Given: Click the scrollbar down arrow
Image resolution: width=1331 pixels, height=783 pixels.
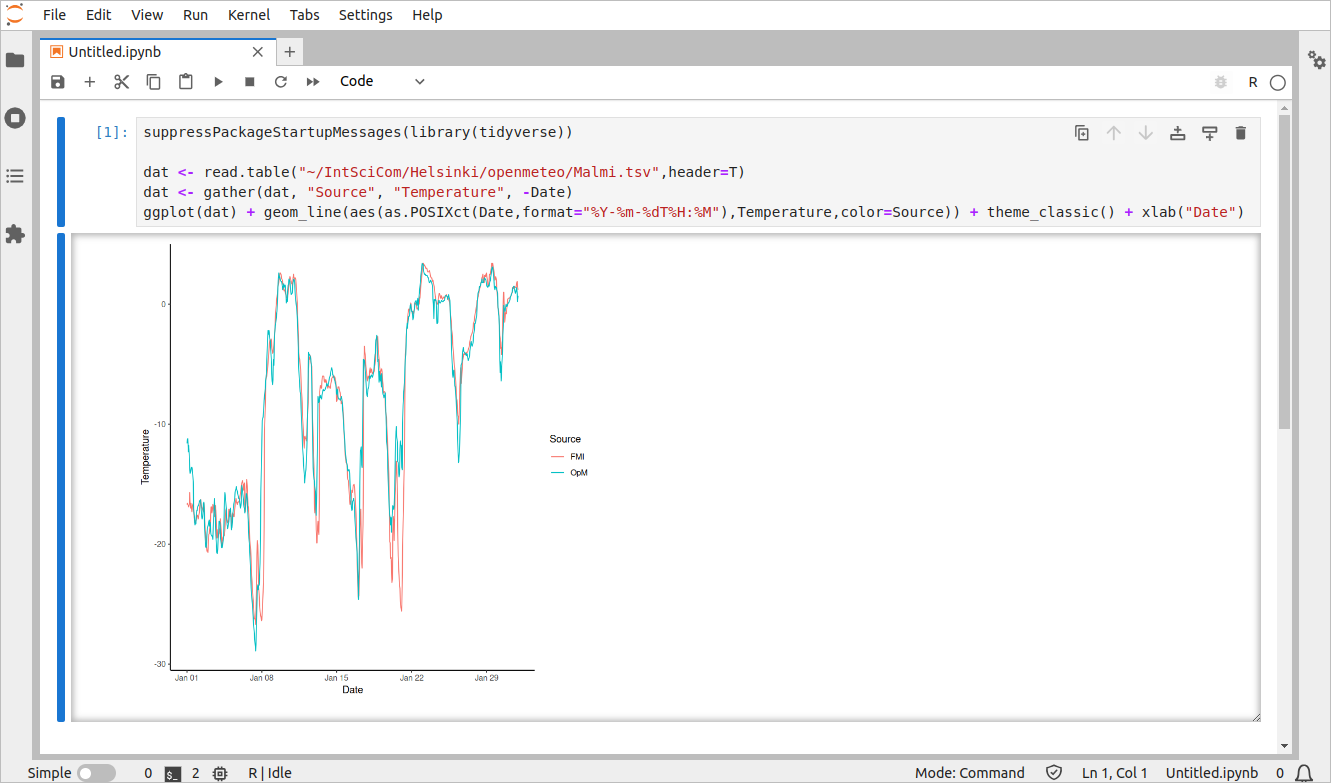Looking at the screenshot, I should [1284, 746].
